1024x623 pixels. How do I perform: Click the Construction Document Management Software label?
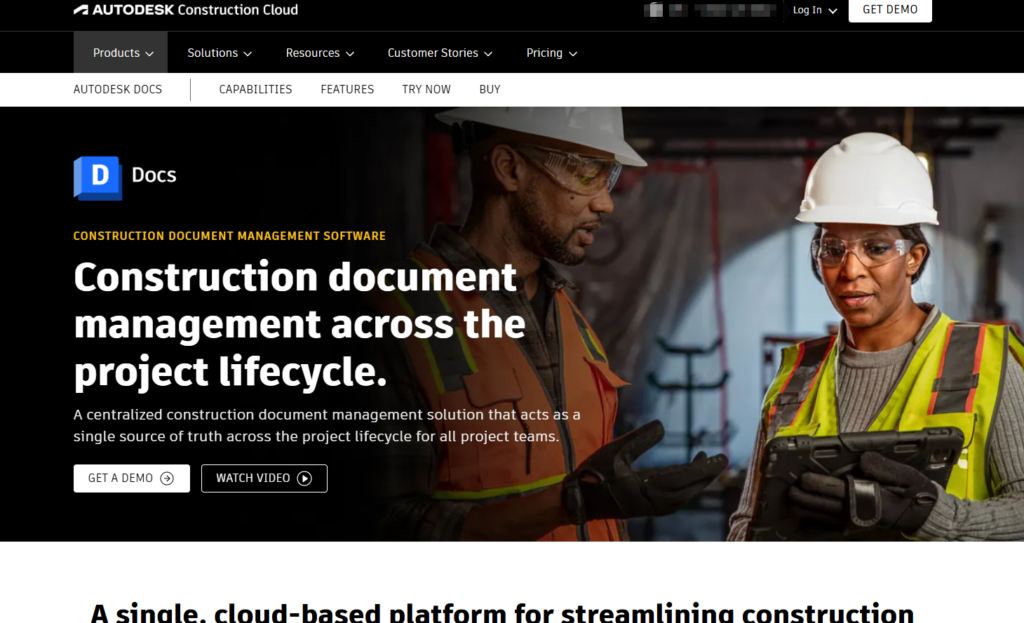coord(229,236)
